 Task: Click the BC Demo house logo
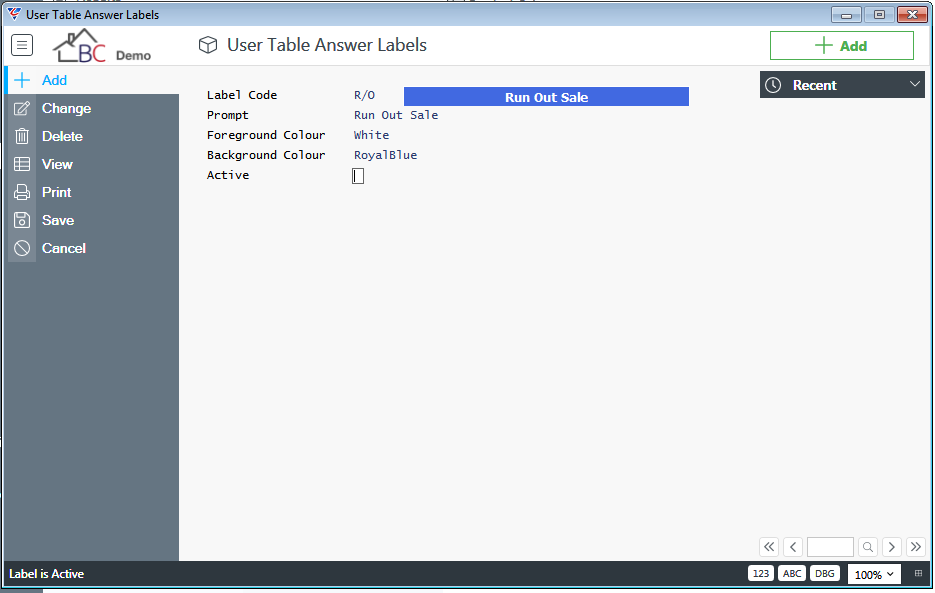pyautogui.click(x=102, y=46)
